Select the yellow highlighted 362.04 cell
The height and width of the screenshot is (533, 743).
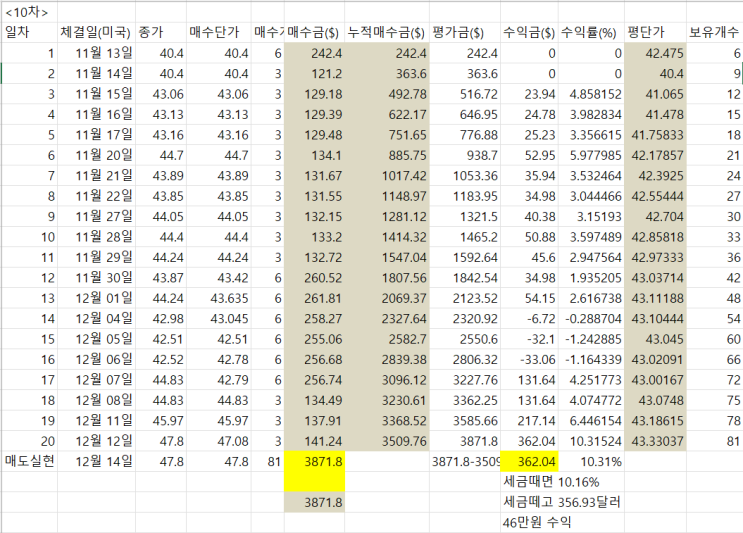(529, 461)
